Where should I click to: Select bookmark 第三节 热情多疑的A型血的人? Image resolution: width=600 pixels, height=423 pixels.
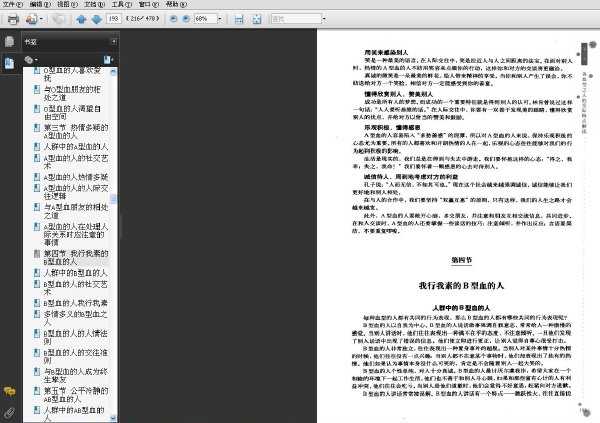pyautogui.click(x=76, y=131)
